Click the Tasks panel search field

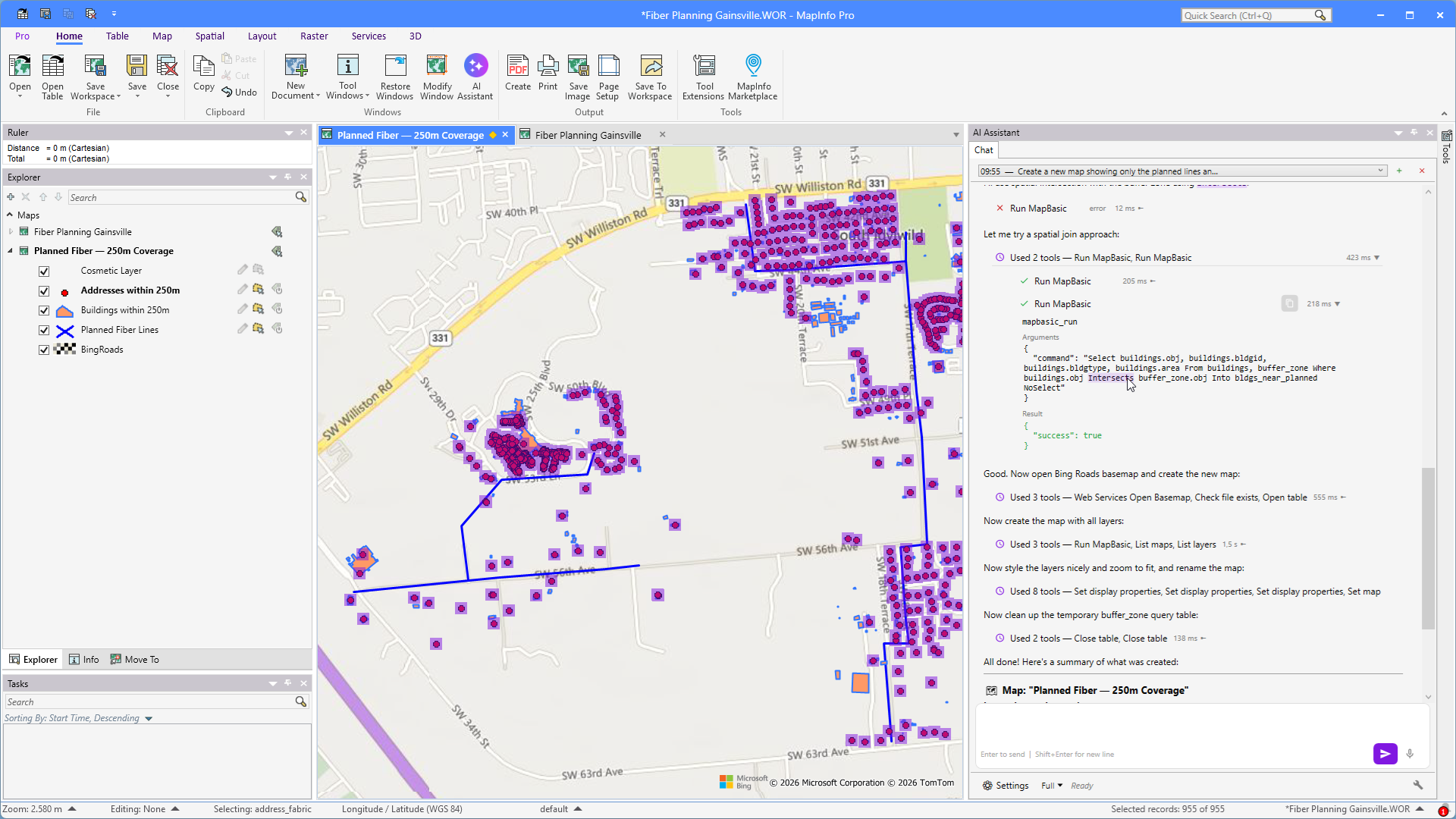149,702
